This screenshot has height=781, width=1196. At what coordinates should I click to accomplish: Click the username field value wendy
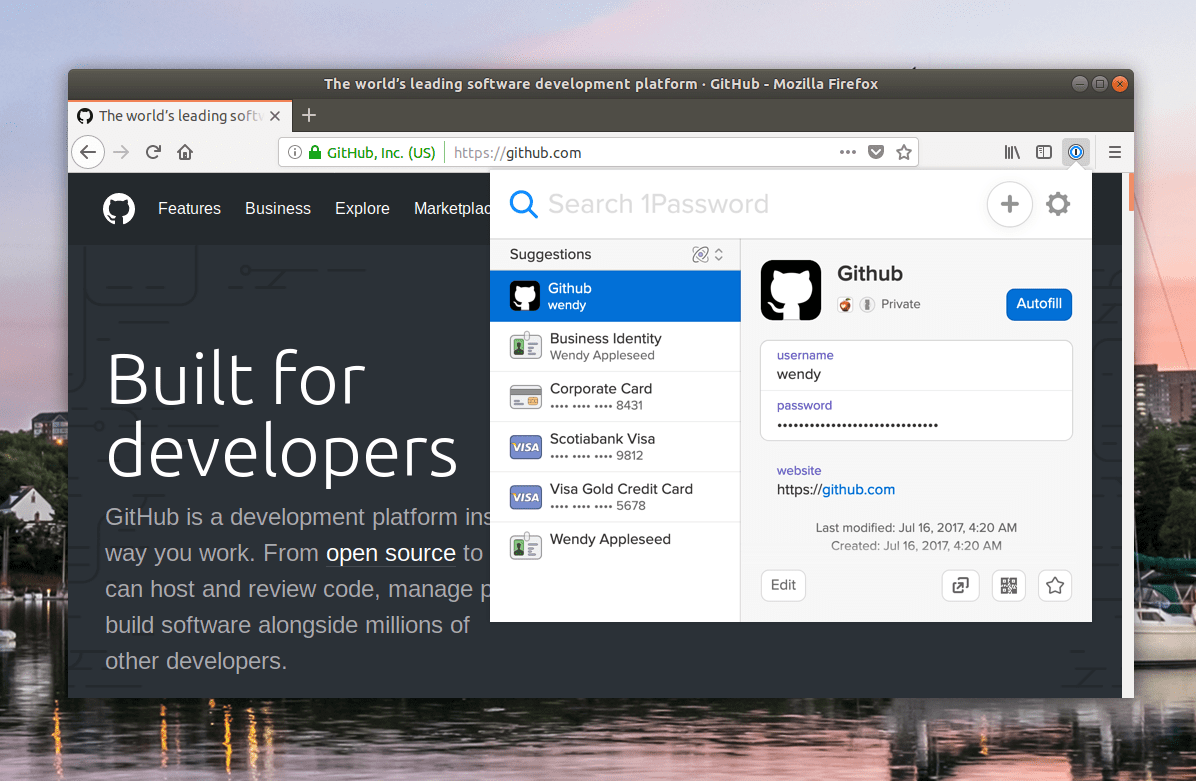(x=799, y=374)
